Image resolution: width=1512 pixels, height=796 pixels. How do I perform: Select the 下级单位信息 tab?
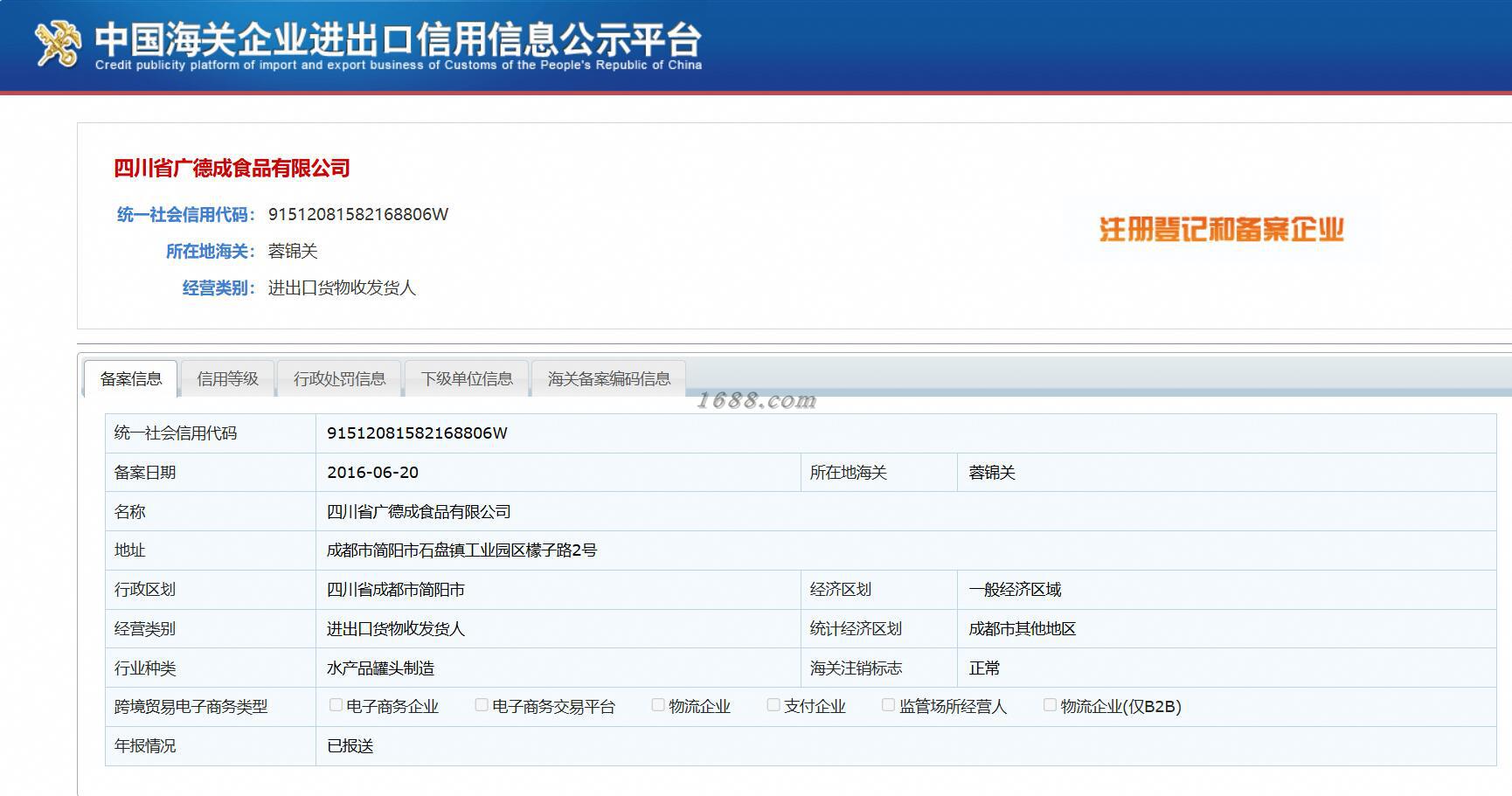(x=467, y=378)
